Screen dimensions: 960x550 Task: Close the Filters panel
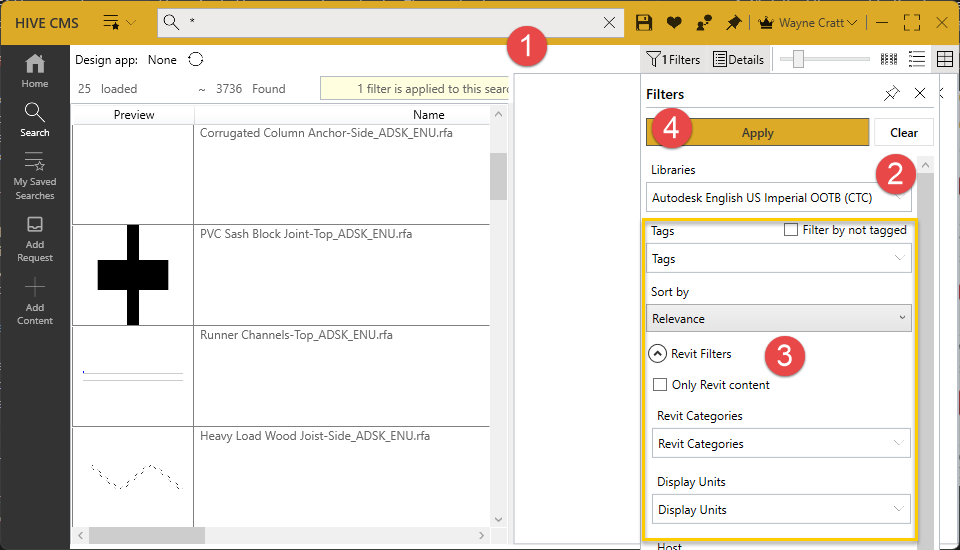[x=920, y=93]
